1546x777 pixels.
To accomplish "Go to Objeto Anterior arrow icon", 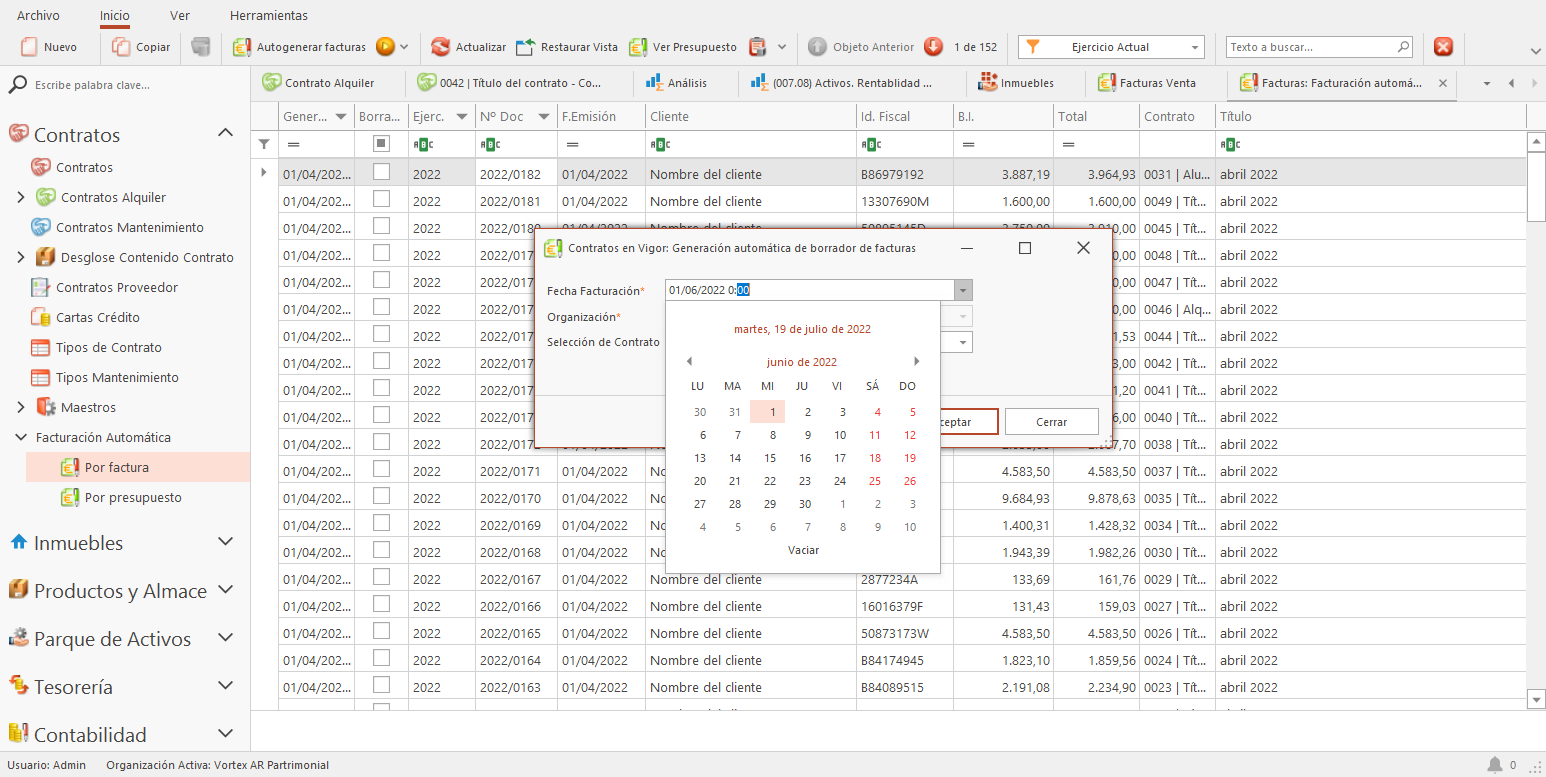I will click(817, 47).
